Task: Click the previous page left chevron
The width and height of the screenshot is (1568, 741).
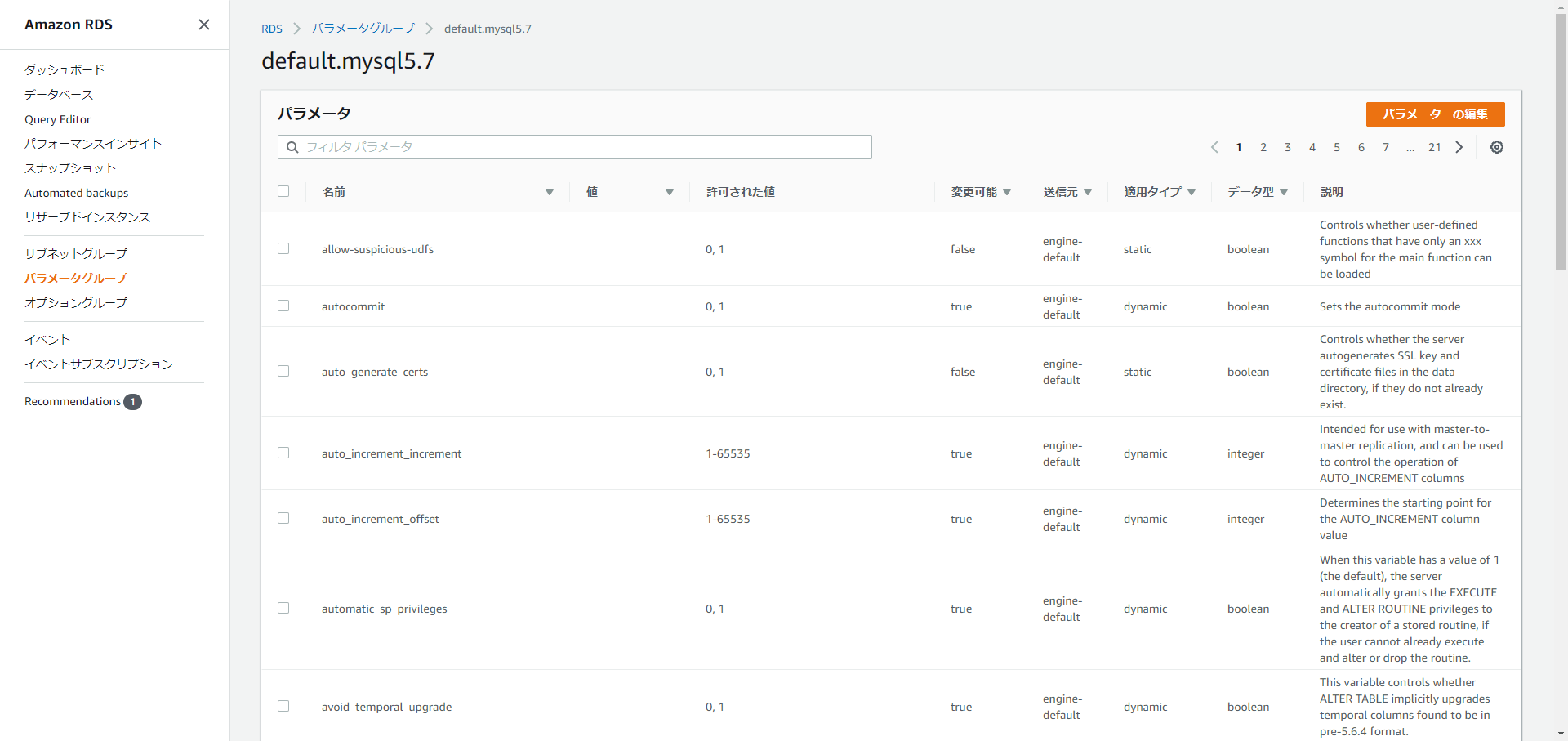Action: click(x=1214, y=147)
